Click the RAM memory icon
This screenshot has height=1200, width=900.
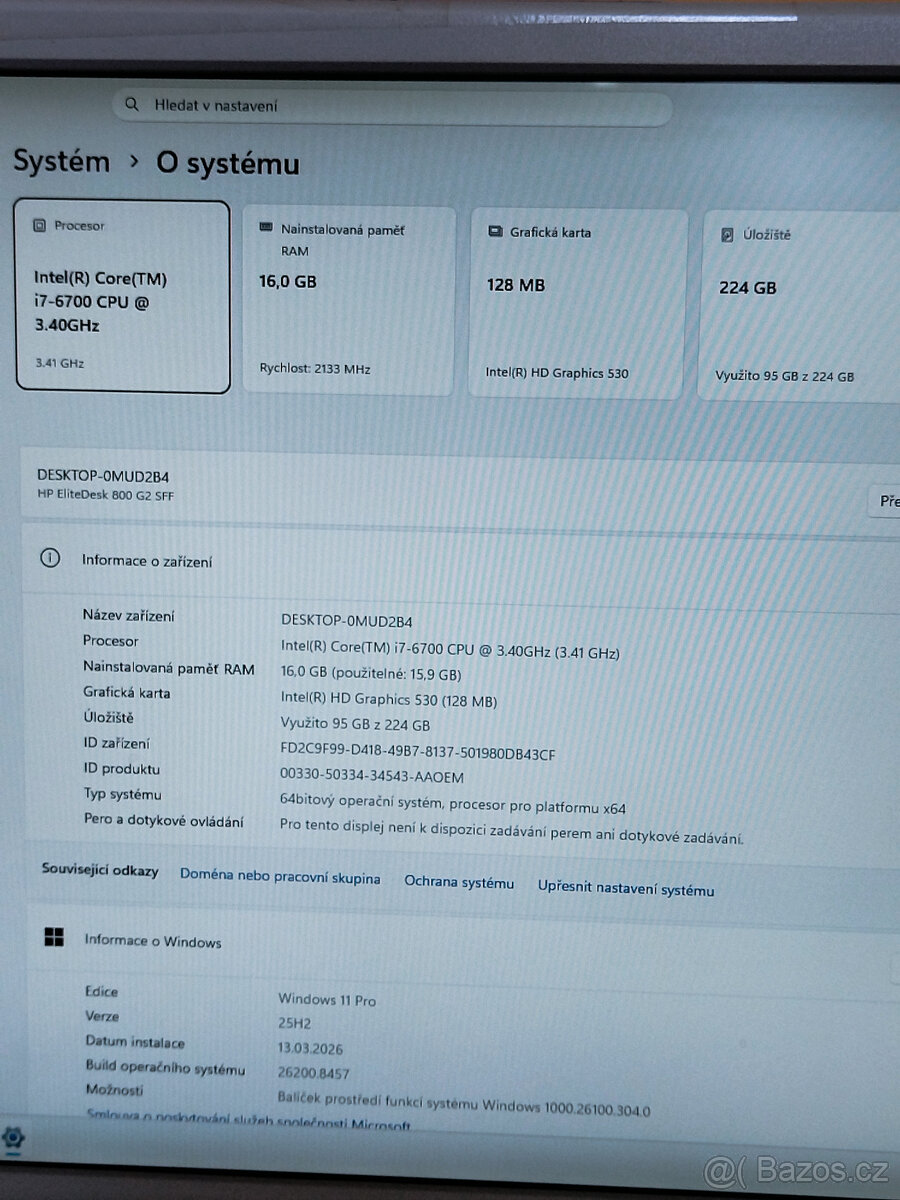(266, 229)
